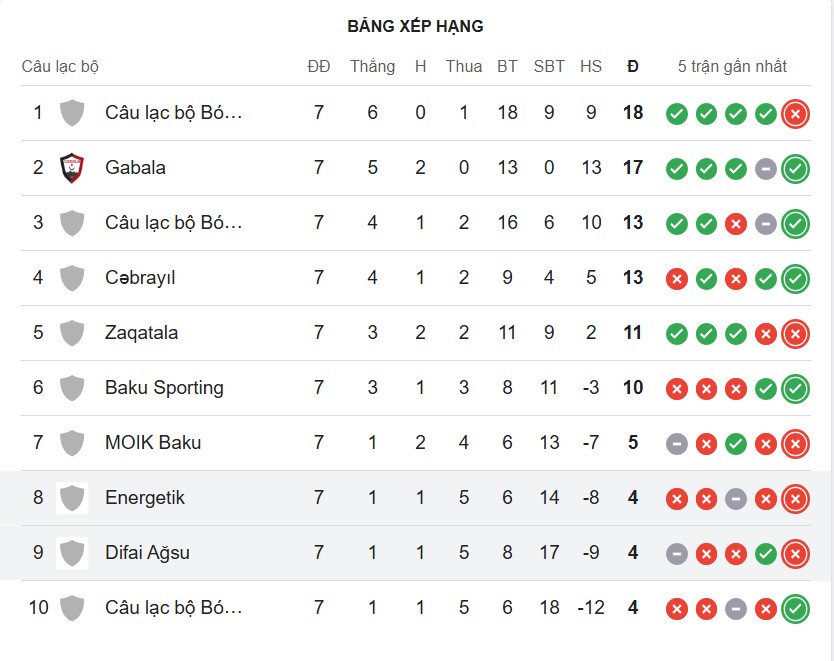This screenshot has width=834, height=661.
Task: Click the red loss icon ending Zaqatala's form streak
Action: point(796,333)
